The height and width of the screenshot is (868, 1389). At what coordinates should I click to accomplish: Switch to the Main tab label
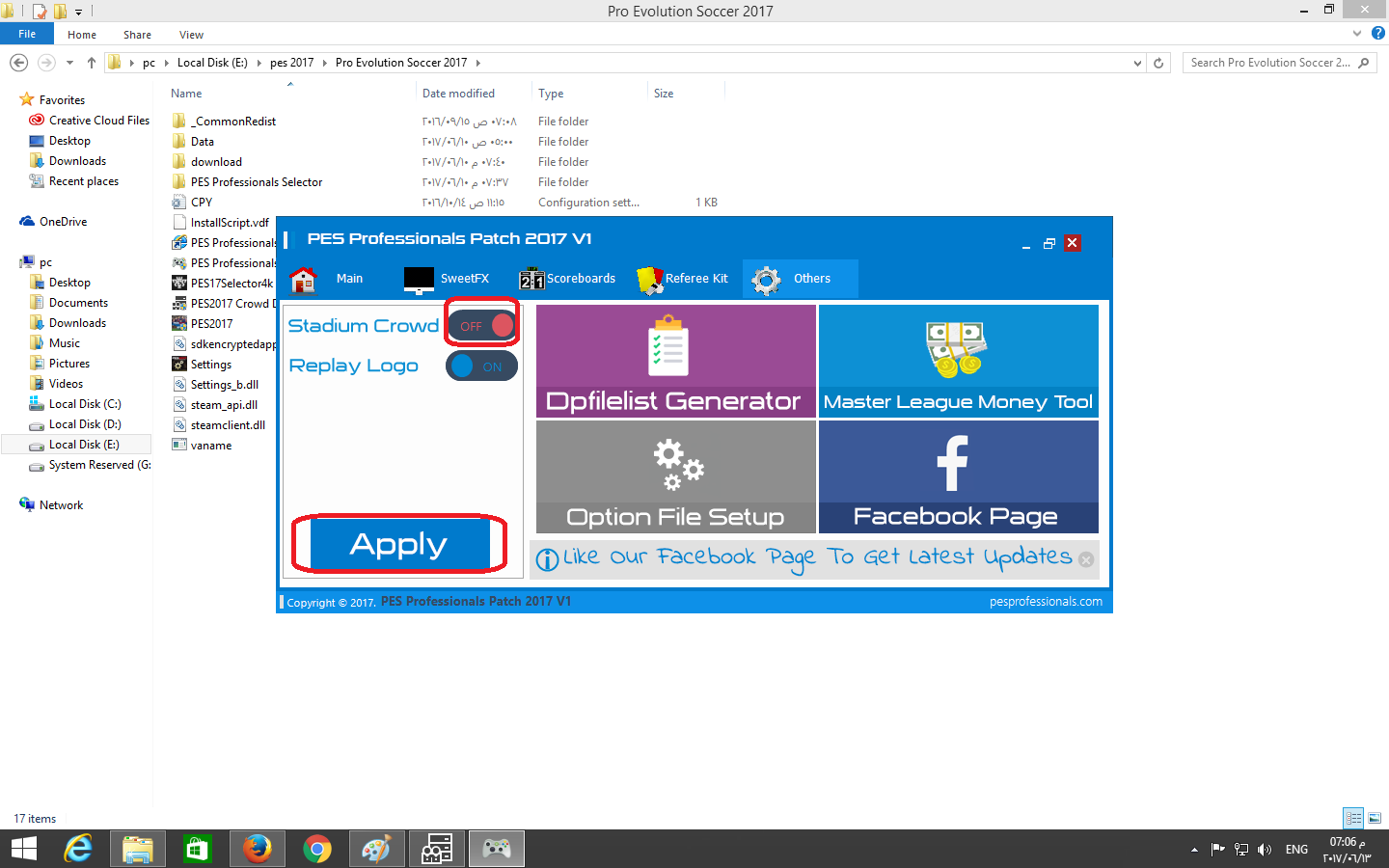349,279
